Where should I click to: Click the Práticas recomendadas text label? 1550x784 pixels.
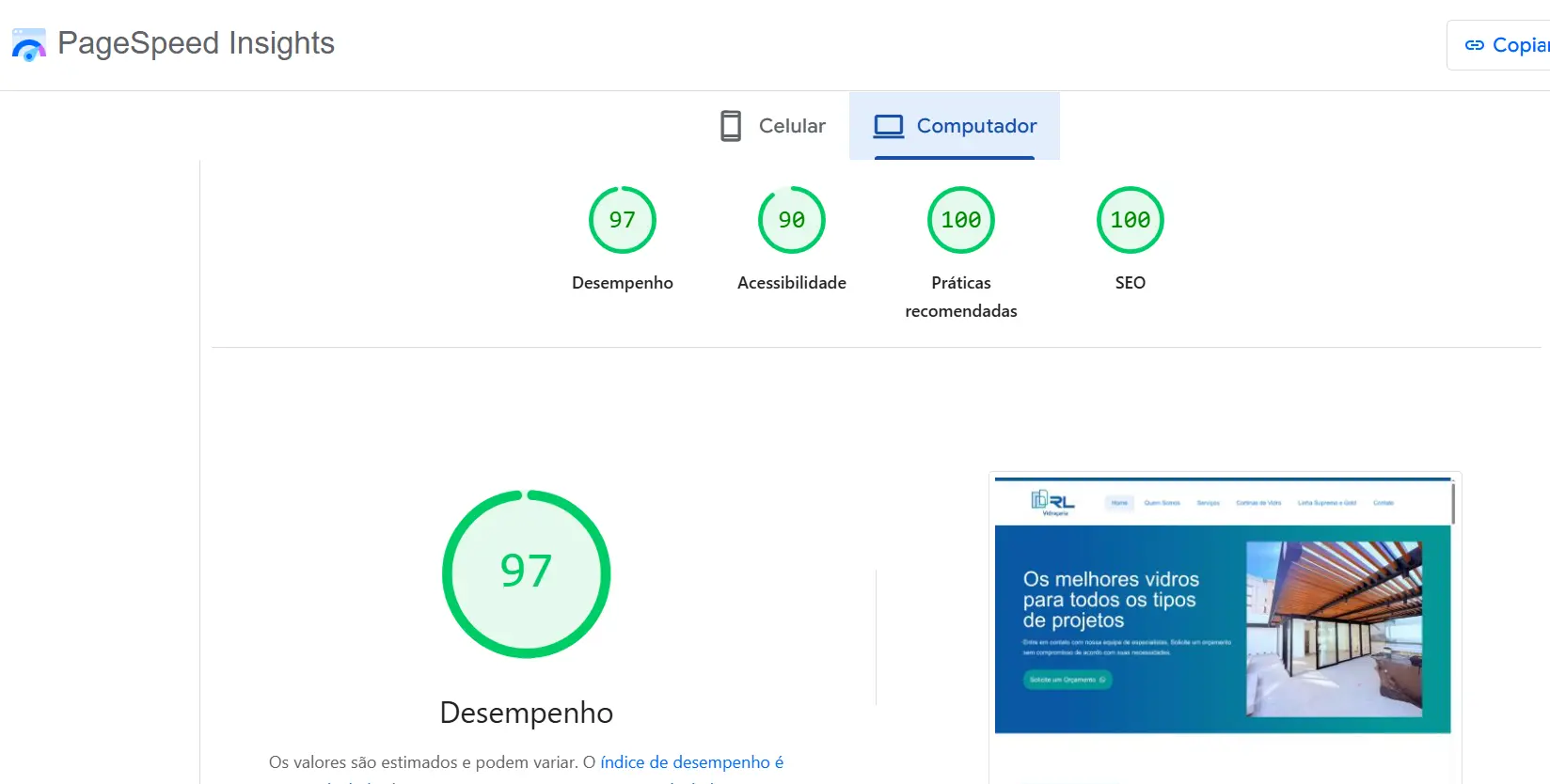click(x=960, y=296)
